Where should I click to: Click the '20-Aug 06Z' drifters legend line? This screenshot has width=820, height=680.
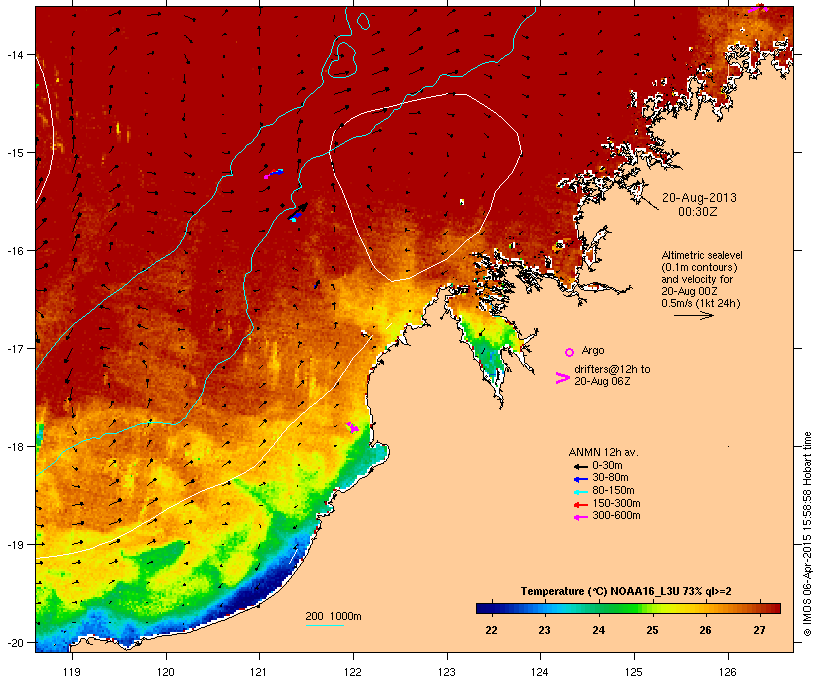tap(602, 381)
